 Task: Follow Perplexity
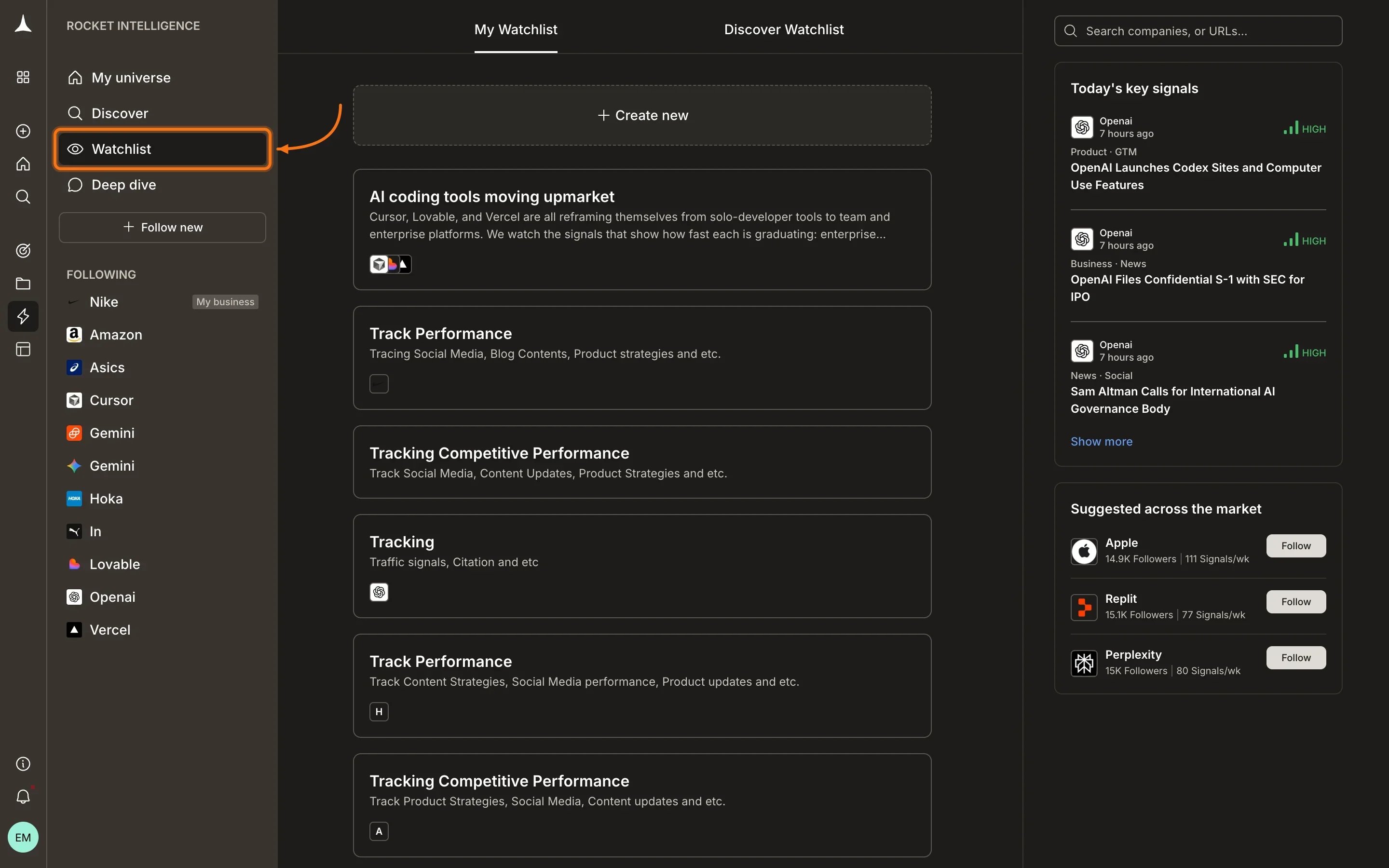pyautogui.click(x=1296, y=658)
